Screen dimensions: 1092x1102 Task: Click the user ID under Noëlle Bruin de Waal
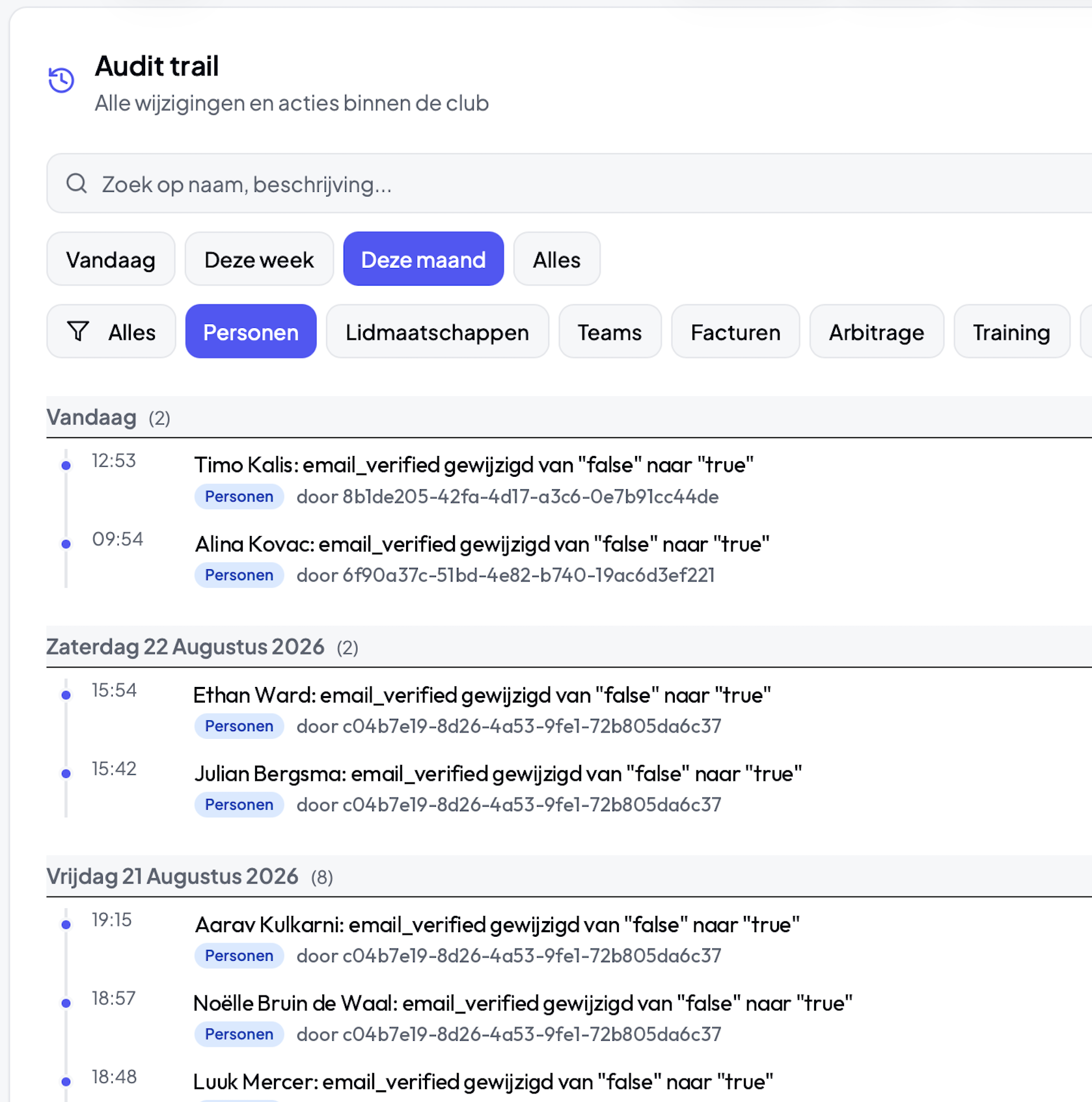tap(532, 1034)
